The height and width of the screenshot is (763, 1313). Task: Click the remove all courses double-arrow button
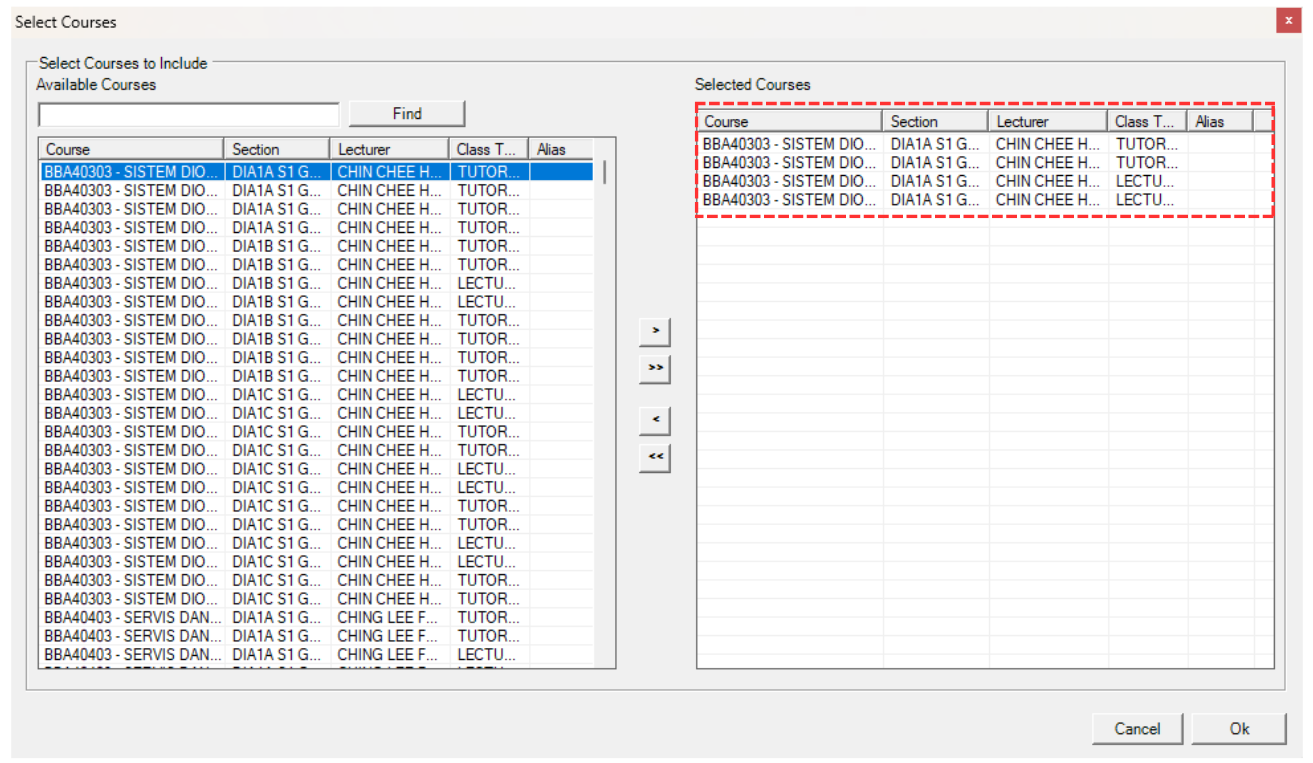655,457
